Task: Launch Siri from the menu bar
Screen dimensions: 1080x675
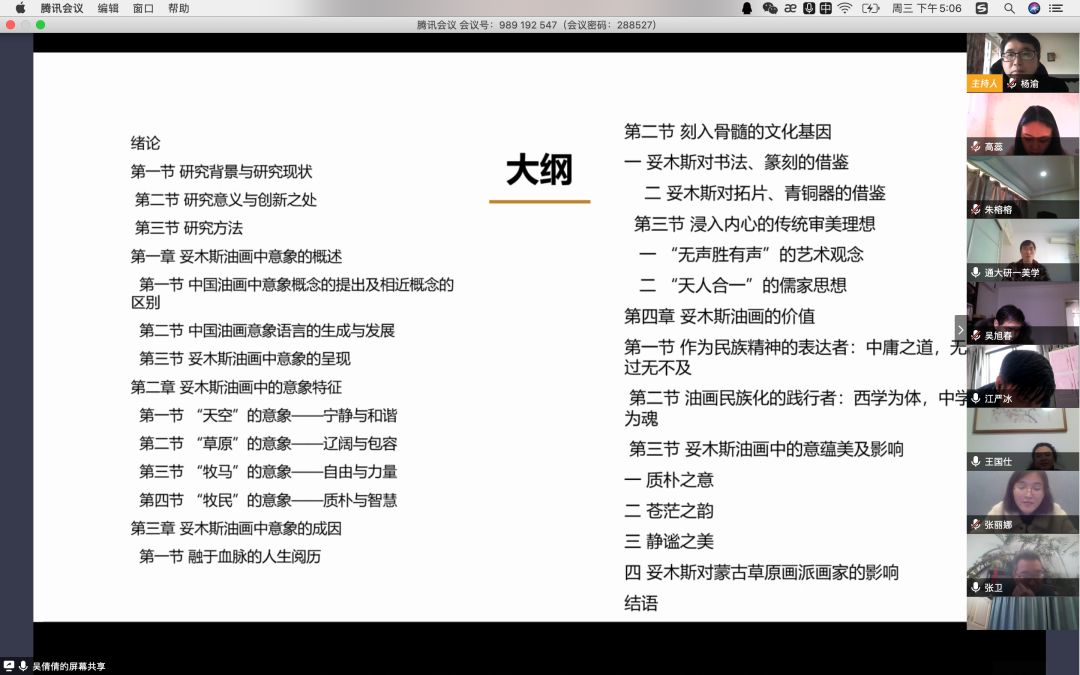Action: tap(1034, 8)
